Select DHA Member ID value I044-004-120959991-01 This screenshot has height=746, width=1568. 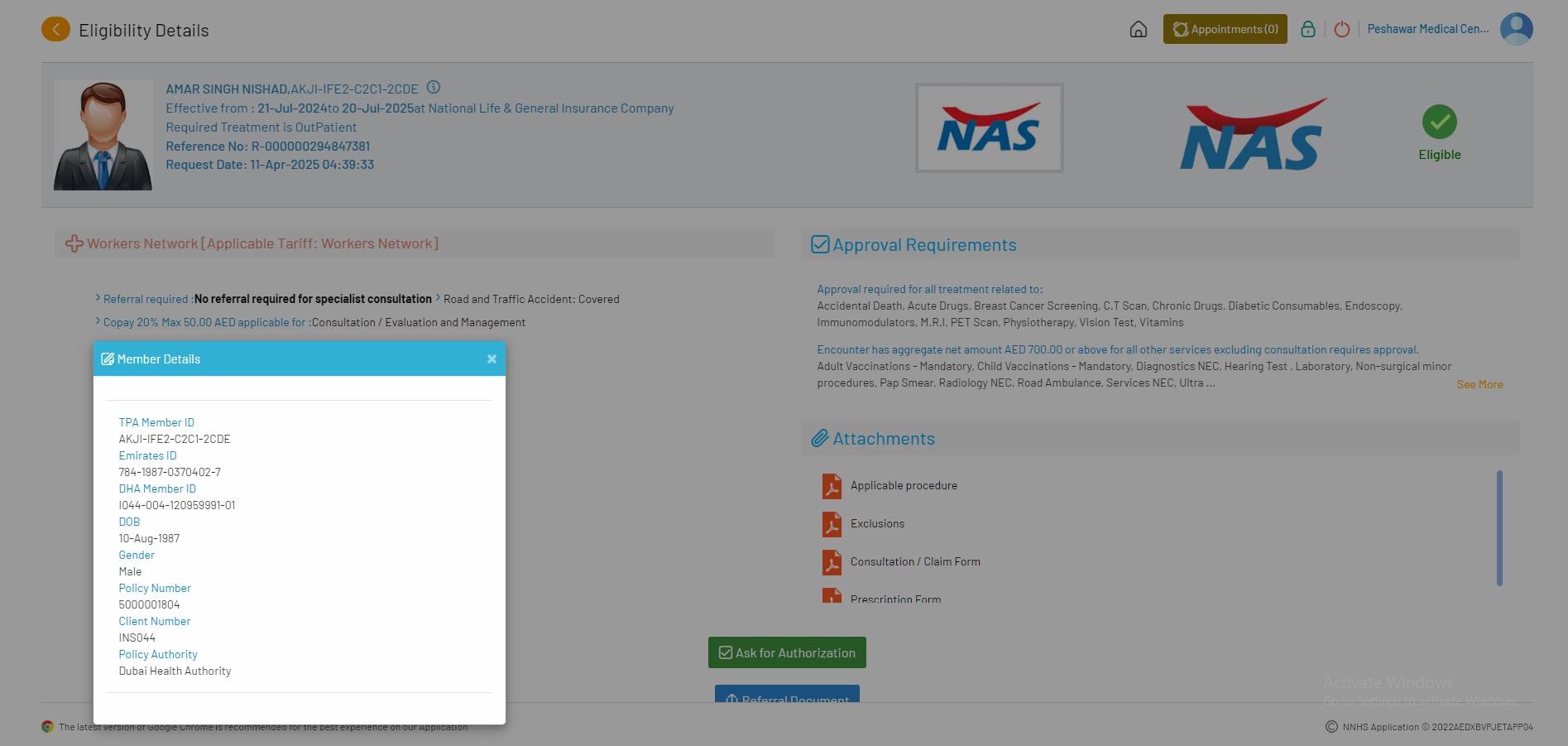tap(177, 505)
